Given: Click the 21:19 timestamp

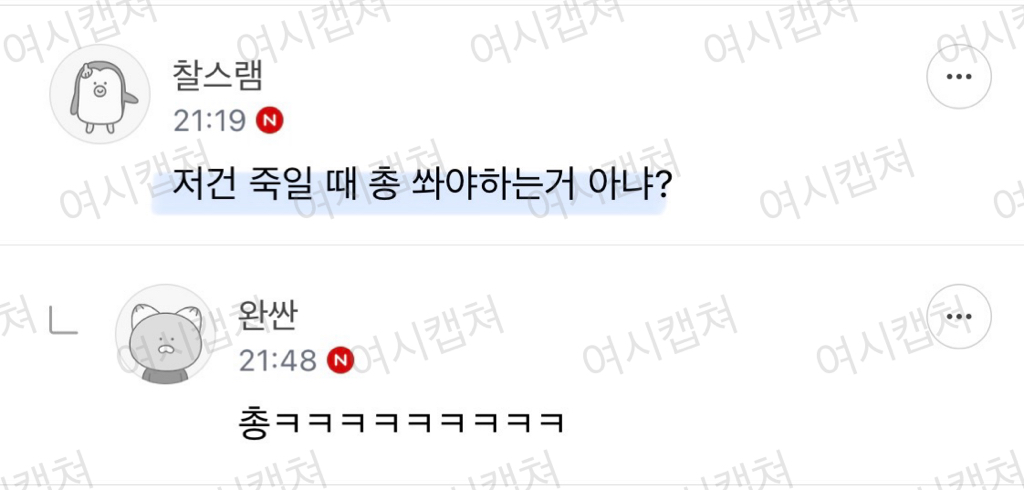Looking at the screenshot, I should 210,121.
